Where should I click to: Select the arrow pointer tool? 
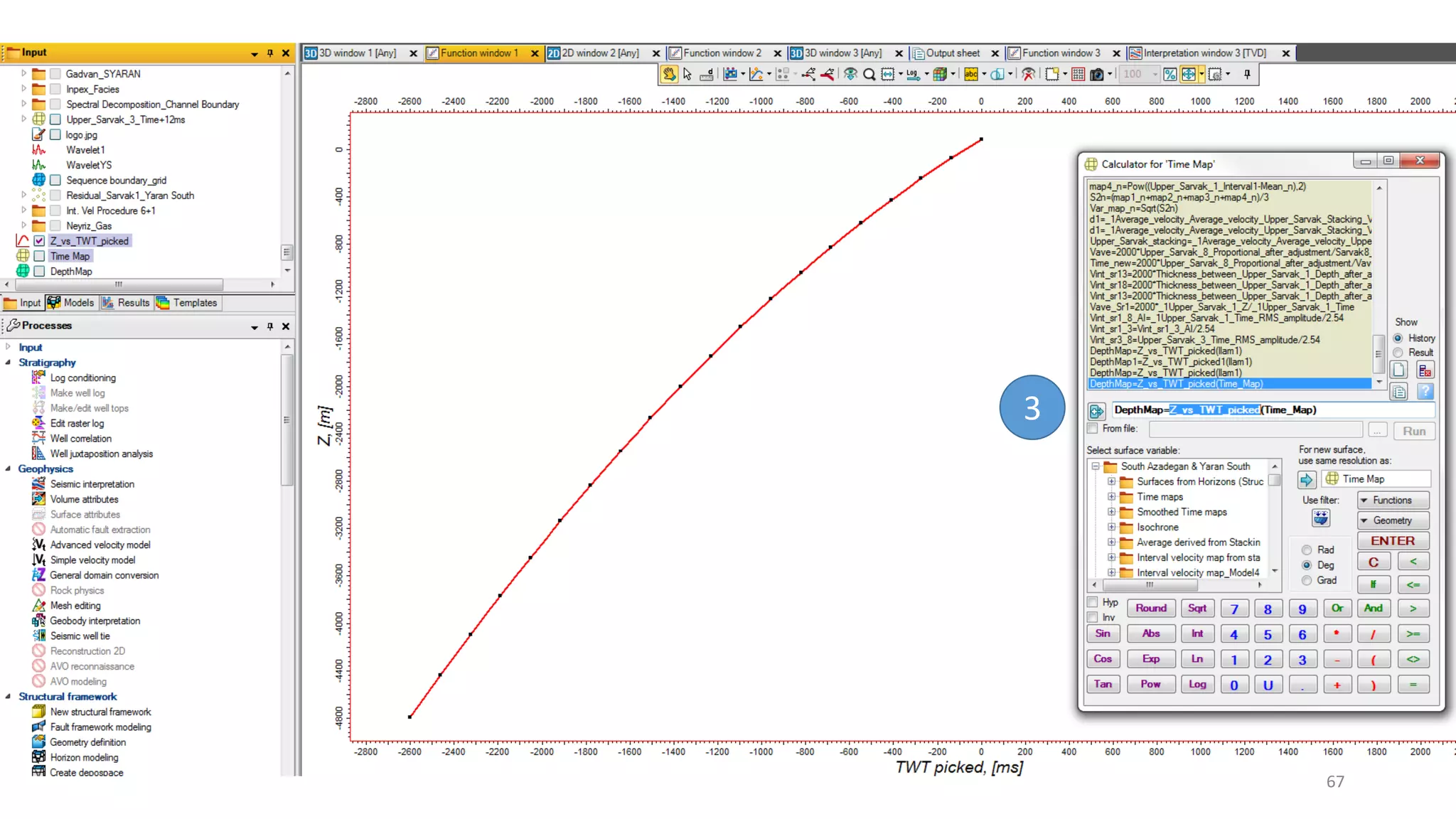click(687, 74)
